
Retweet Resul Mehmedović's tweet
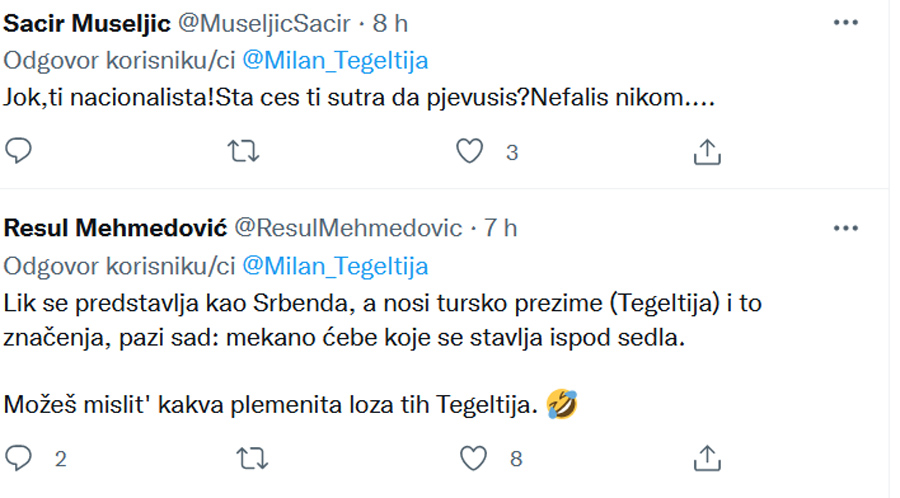252,458
